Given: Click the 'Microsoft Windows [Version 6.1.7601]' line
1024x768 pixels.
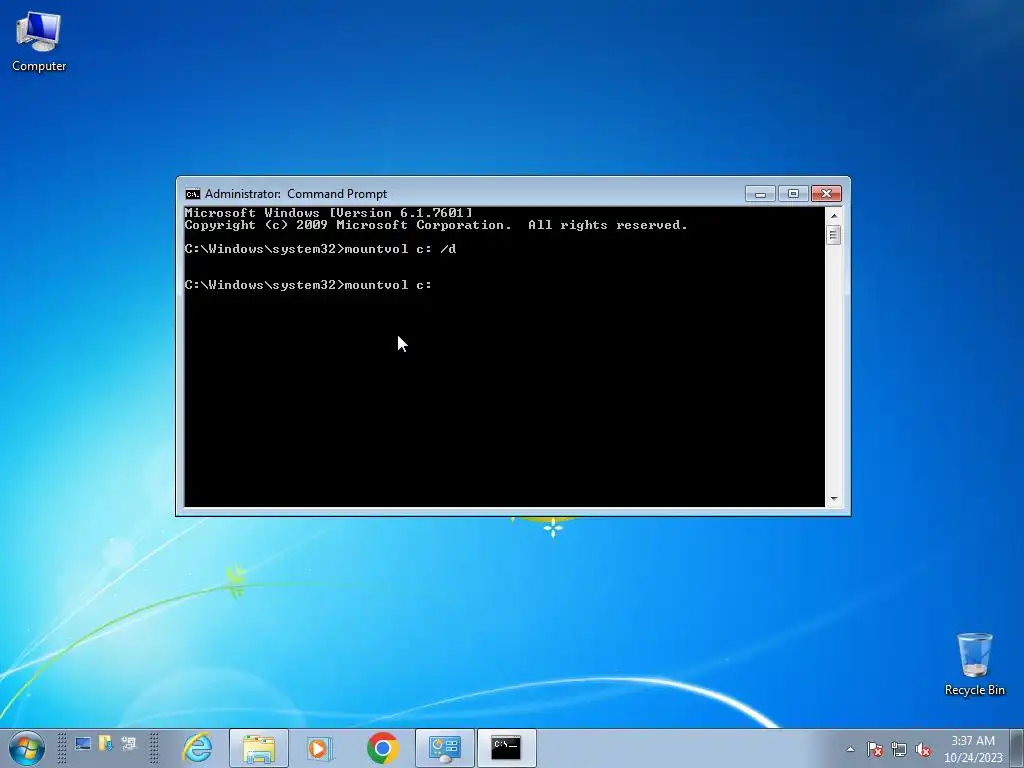Looking at the screenshot, I should coord(328,213).
